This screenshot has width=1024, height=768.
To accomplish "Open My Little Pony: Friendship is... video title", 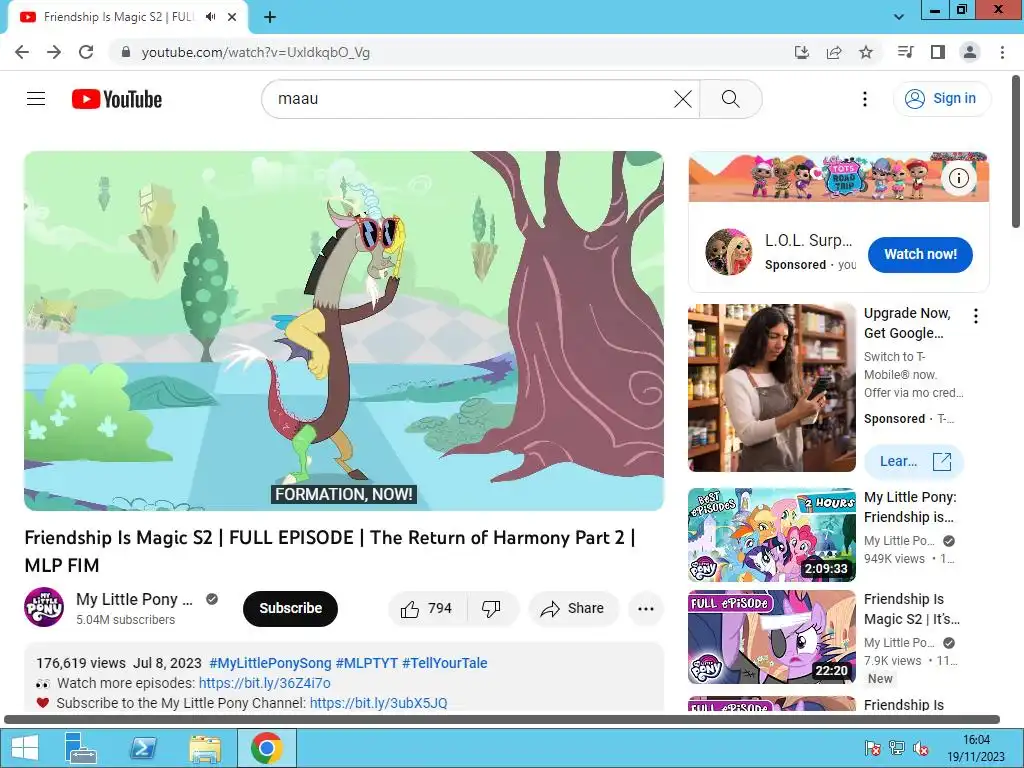I will [910, 507].
